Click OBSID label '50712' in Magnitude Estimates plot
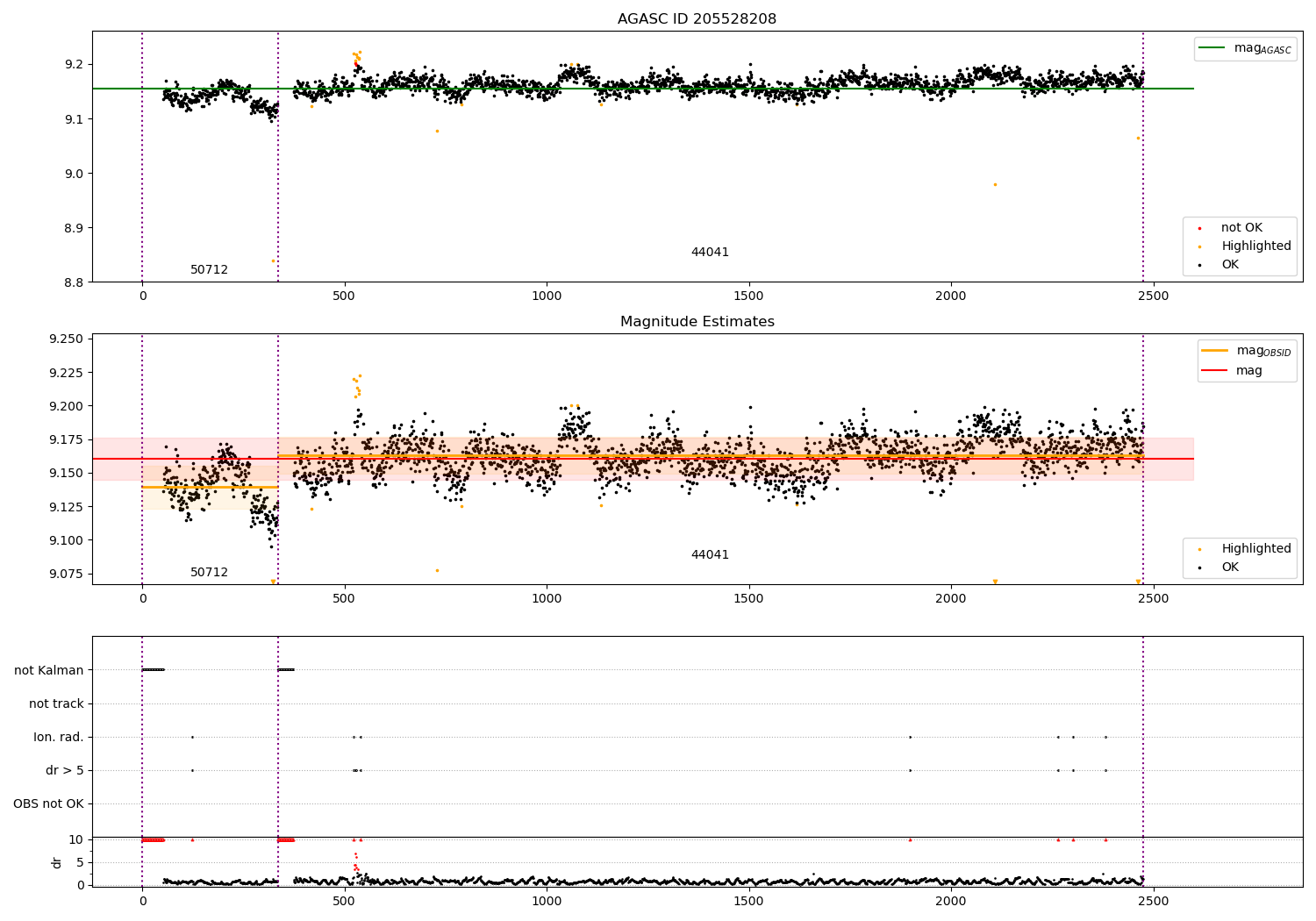The height and width of the screenshot is (921, 1316). pyautogui.click(x=209, y=573)
